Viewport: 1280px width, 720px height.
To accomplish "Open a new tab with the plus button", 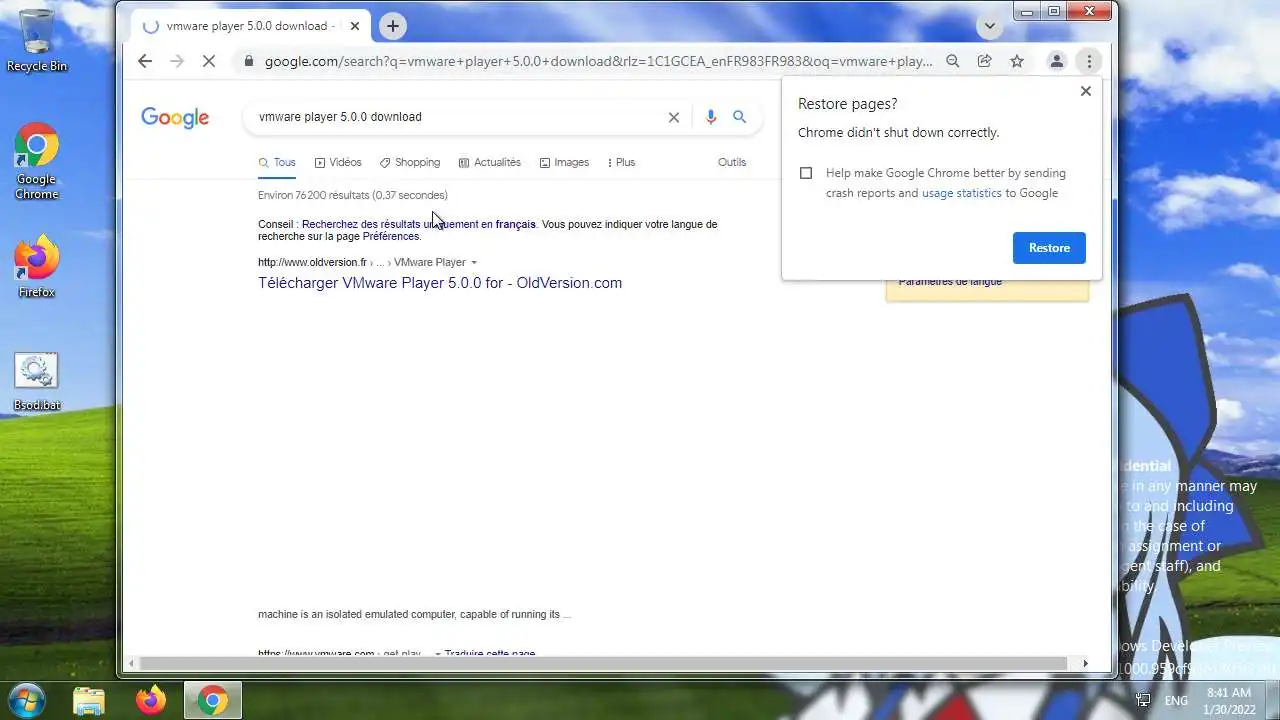I will pos(393,26).
